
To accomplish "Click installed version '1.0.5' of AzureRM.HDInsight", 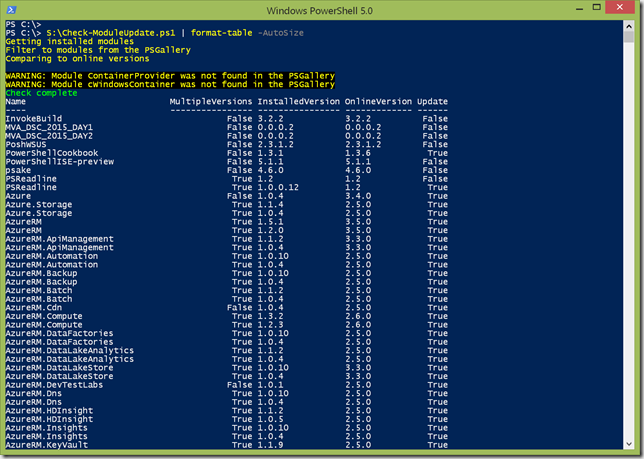I will 270,419.
